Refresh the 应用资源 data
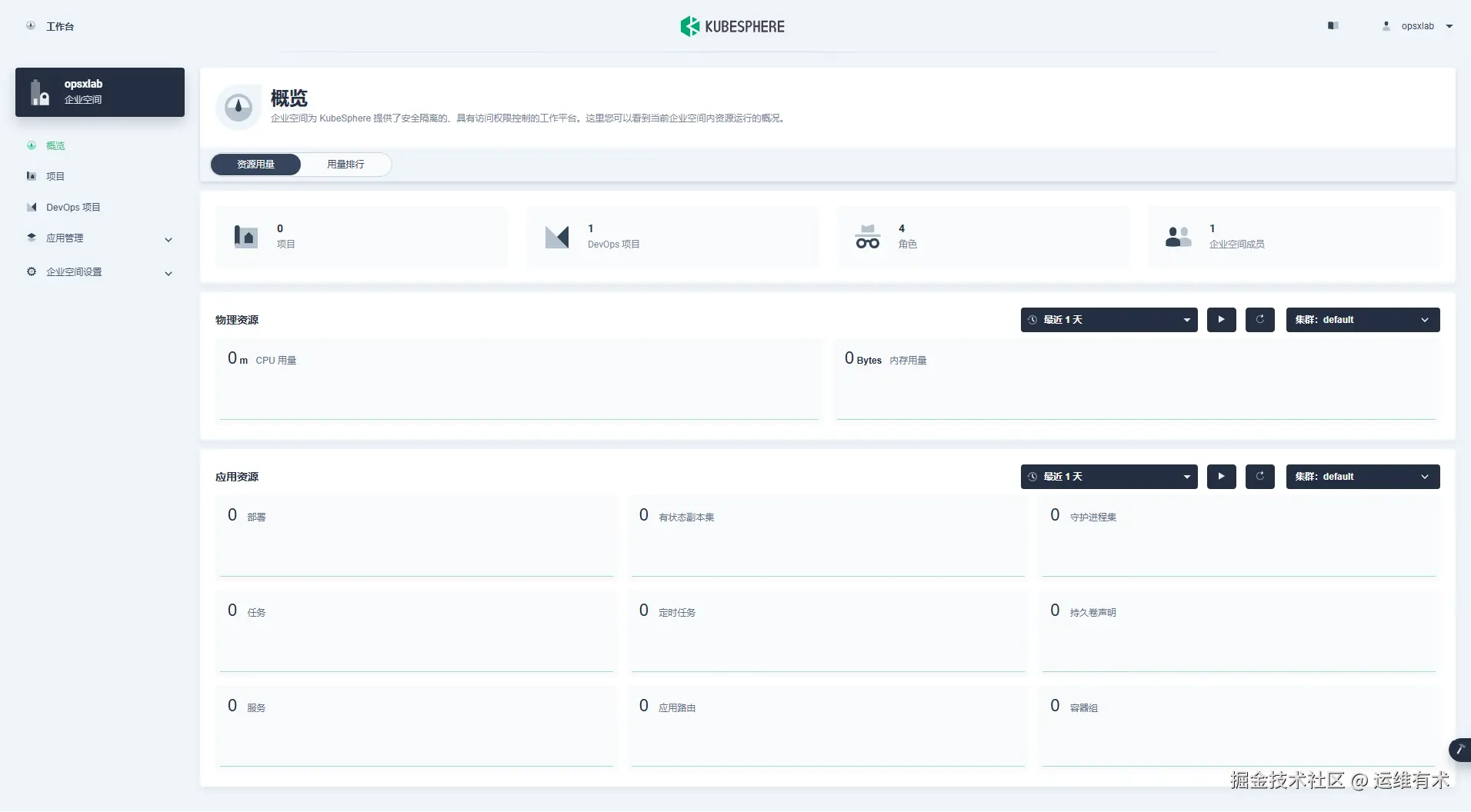The width and height of the screenshot is (1471, 812). point(1260,477)
